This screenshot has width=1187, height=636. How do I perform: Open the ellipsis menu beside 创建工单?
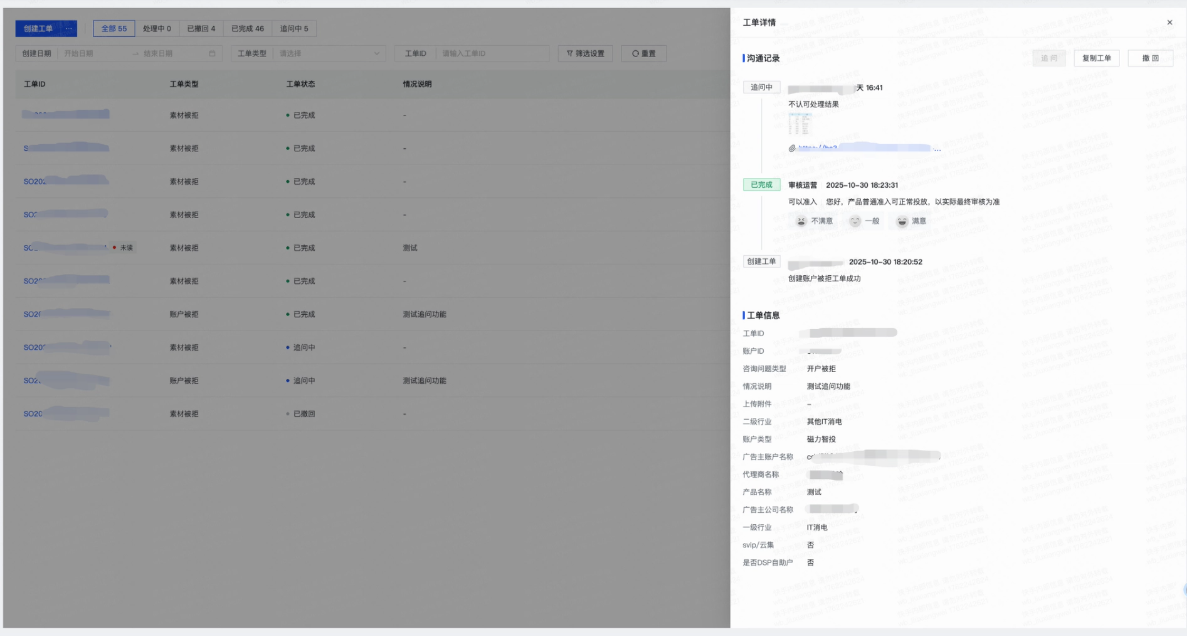(x=69, y=29)
